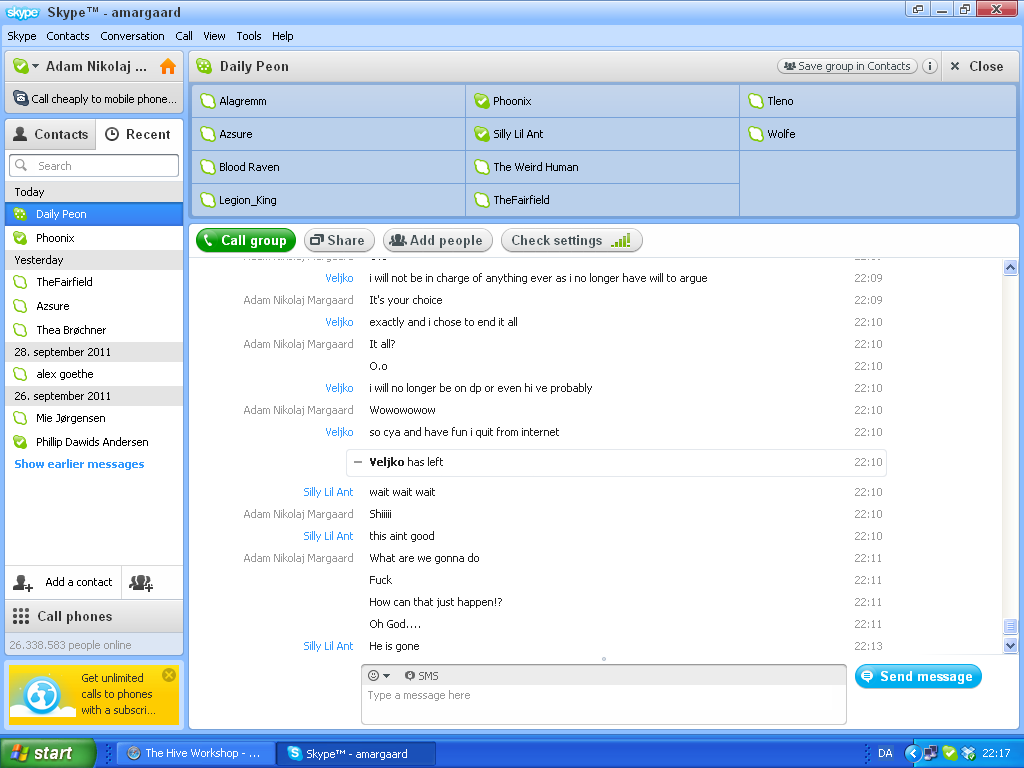The height and width of the screenshot is (768, 1024).
Task: Select Wolfe participant
Action: [x=878, y=134]
